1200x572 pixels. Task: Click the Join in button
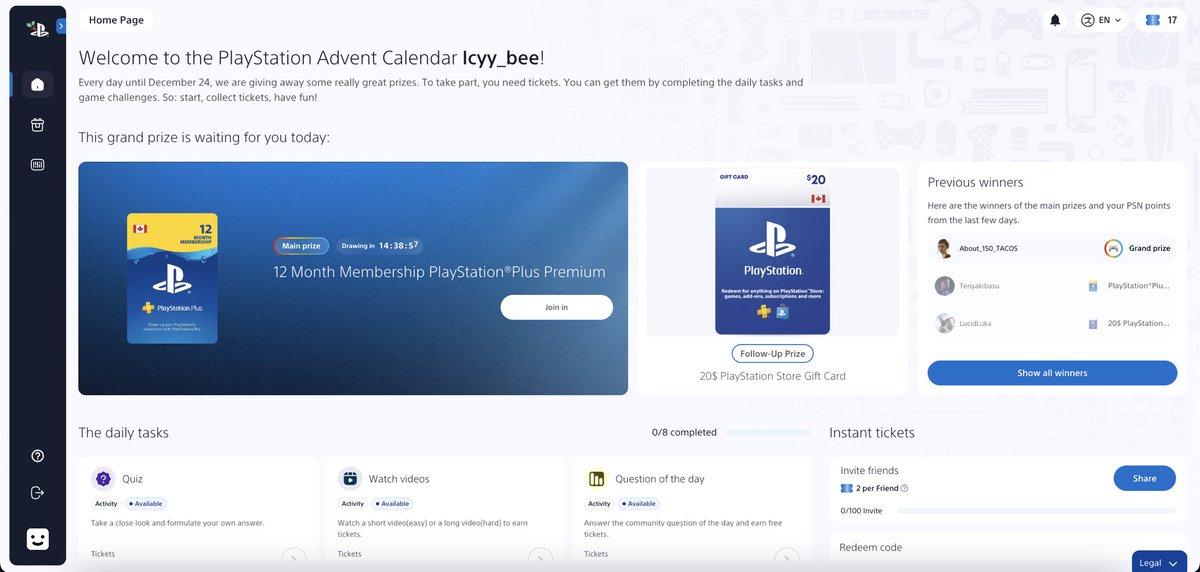556,307
